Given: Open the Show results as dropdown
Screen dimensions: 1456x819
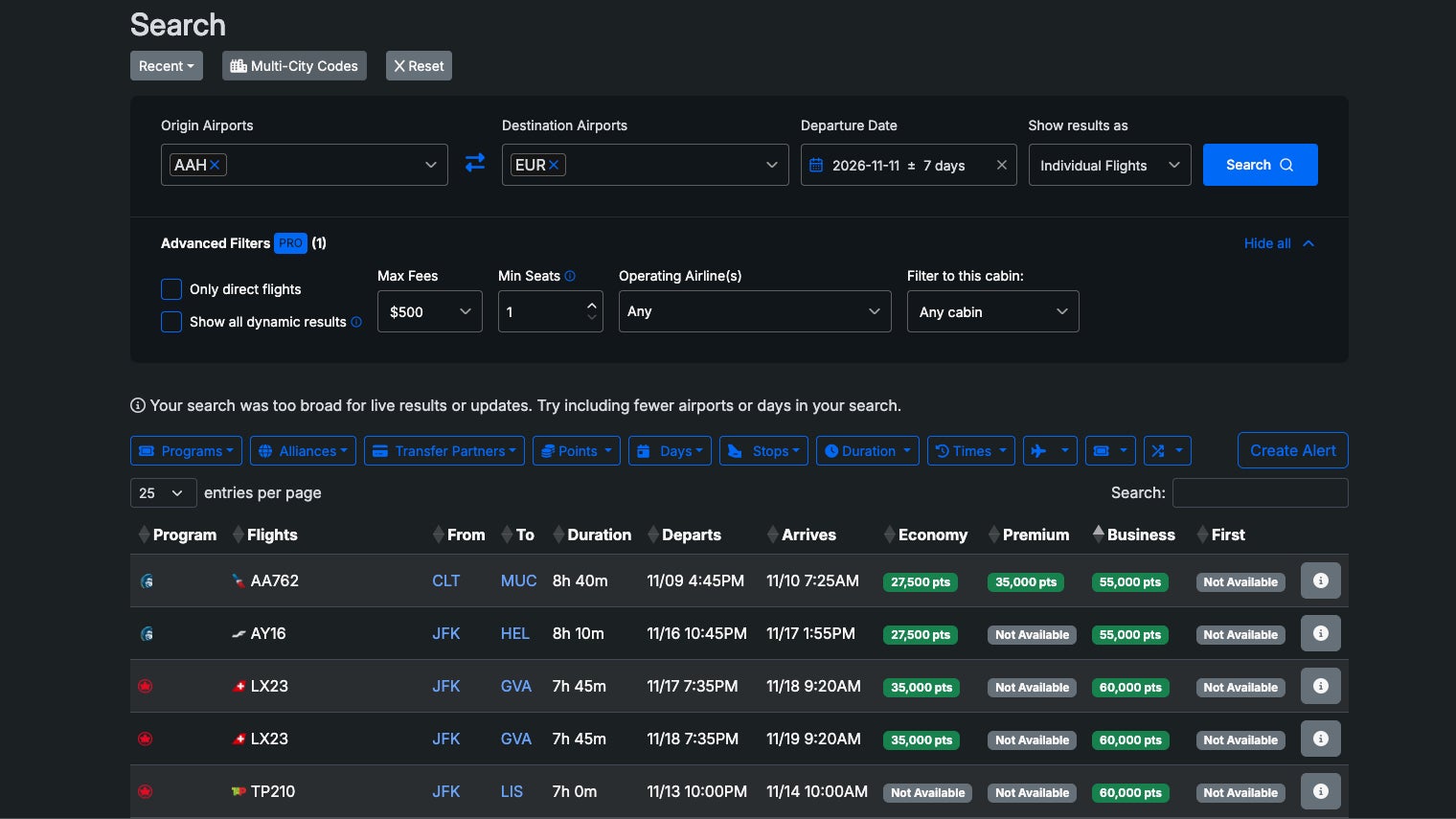Looking at the screenshot, I should 1109,165.
